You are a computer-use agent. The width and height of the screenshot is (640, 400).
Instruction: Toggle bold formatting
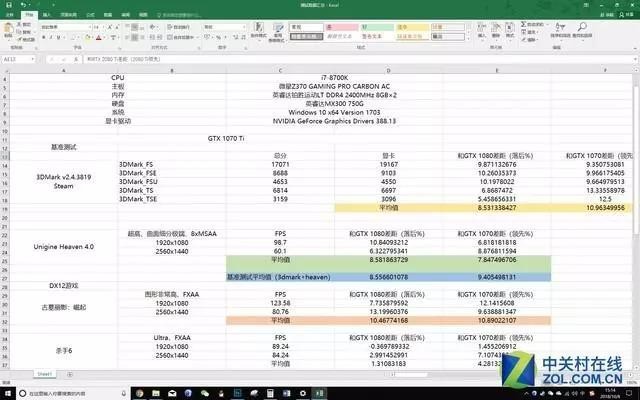click(43, 38)
